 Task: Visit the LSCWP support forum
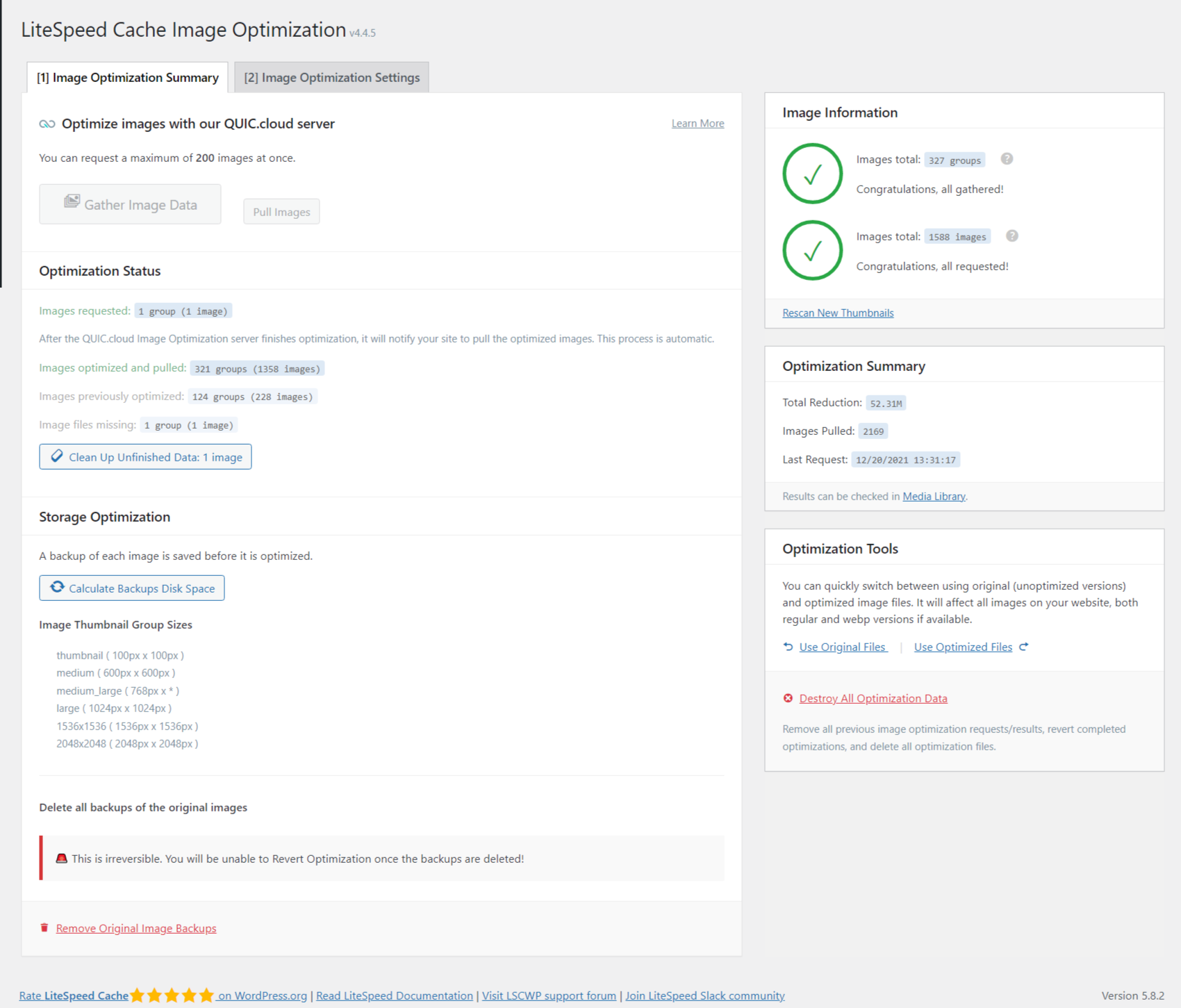pos(549,995)
